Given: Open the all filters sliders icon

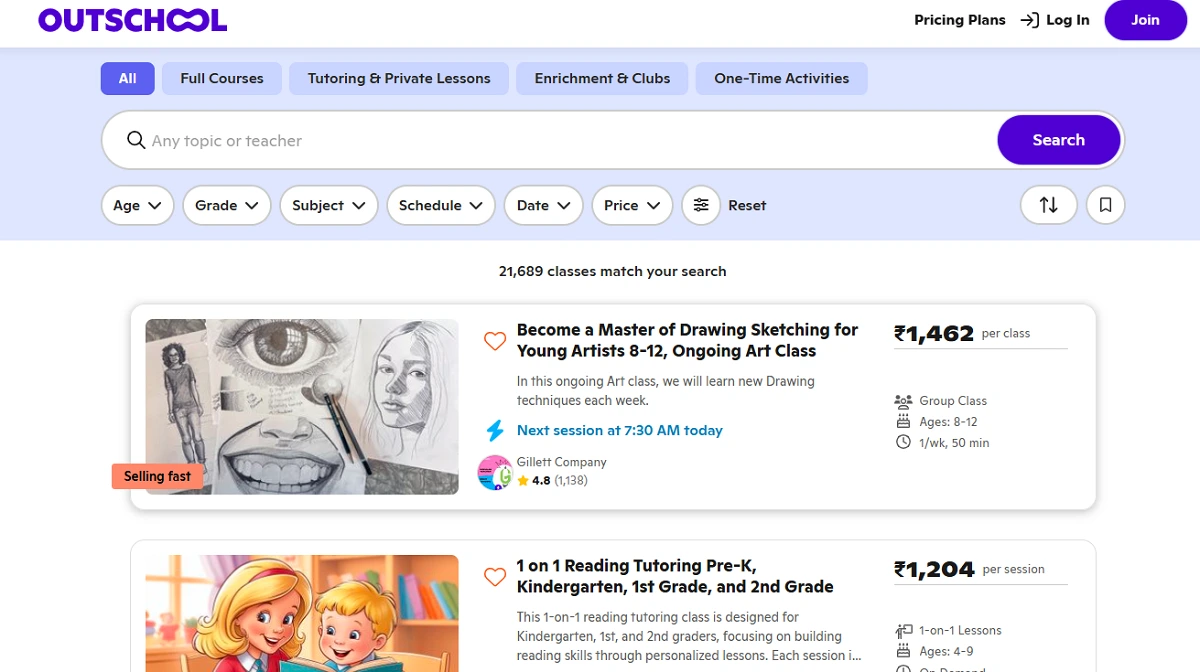Looking at the screenshot, I should [x=701, y=205].
